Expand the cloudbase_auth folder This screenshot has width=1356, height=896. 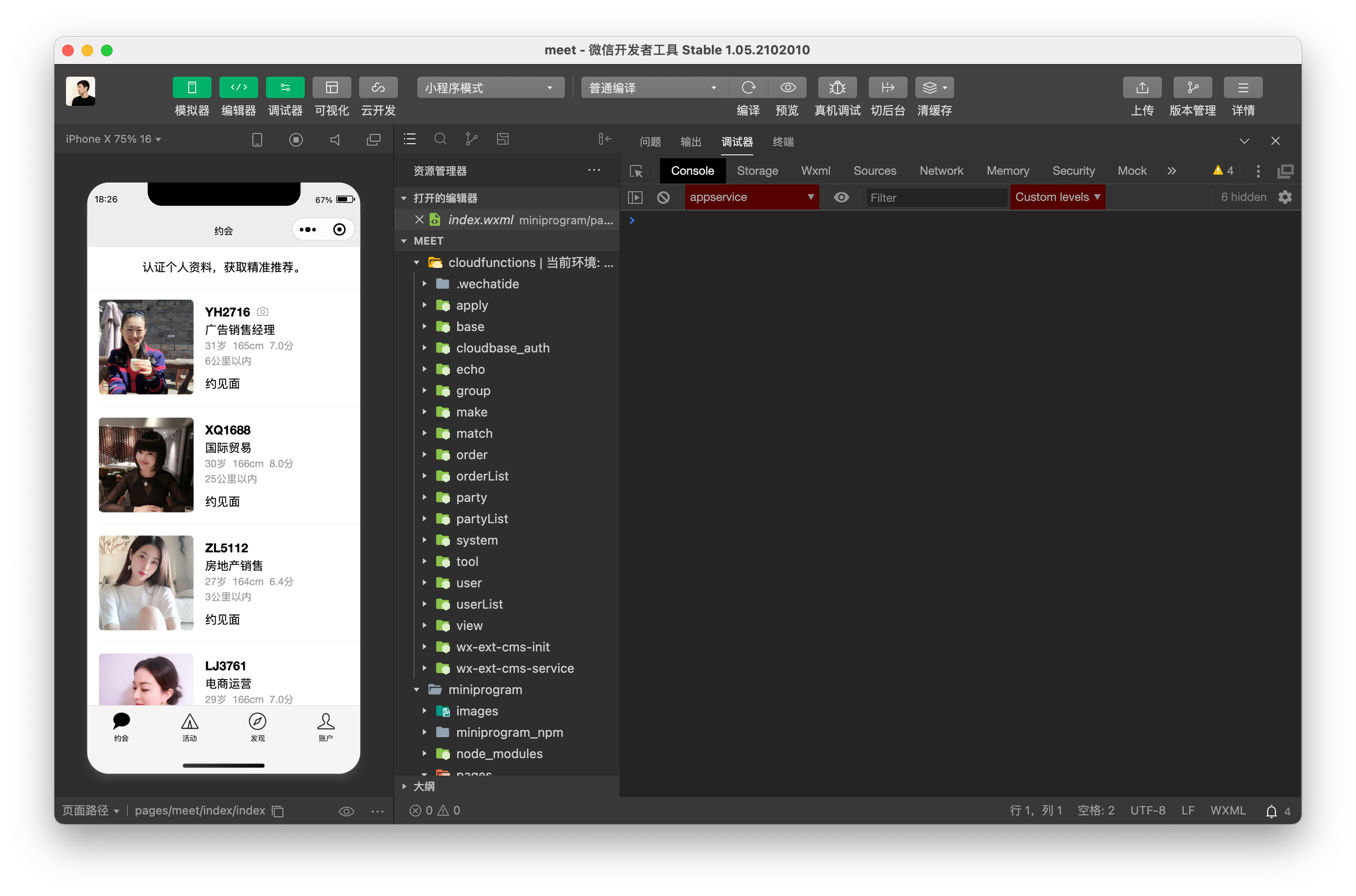(x=502, y=348)
